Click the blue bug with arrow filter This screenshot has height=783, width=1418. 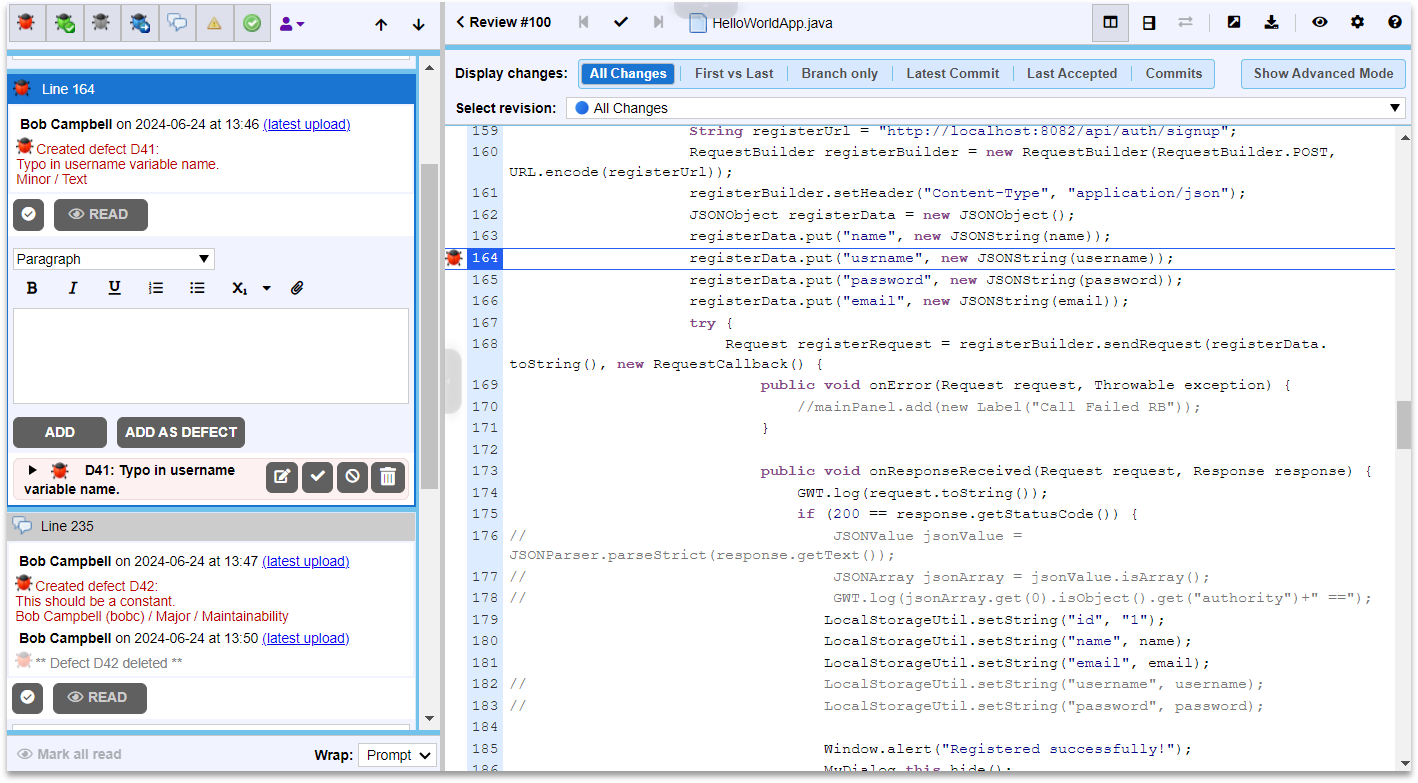tap(140, 23)
